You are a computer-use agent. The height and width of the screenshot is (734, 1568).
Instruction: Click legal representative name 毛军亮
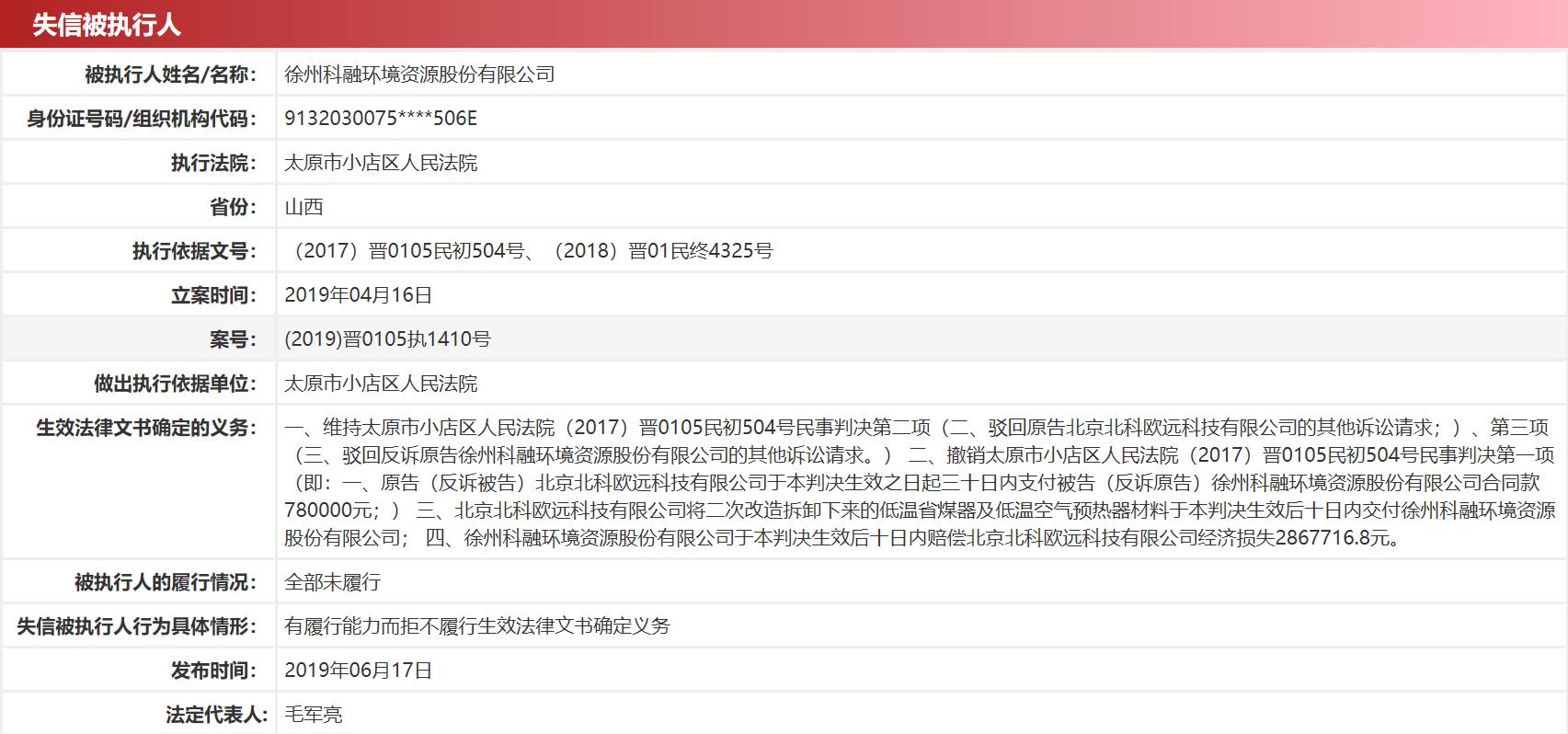click(x=313, y=715)
